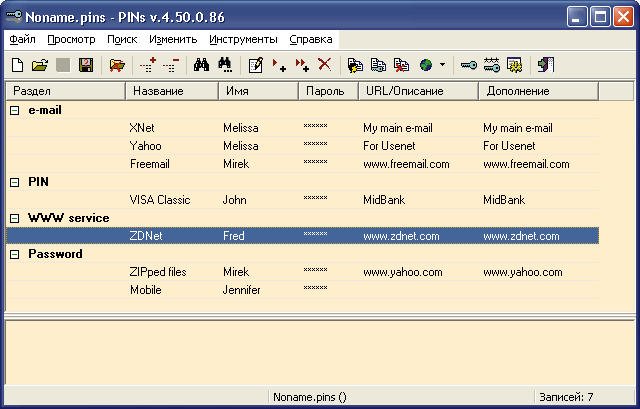Select the Mobile record
This screenshot has width=640, height=409.
point(302,290)
